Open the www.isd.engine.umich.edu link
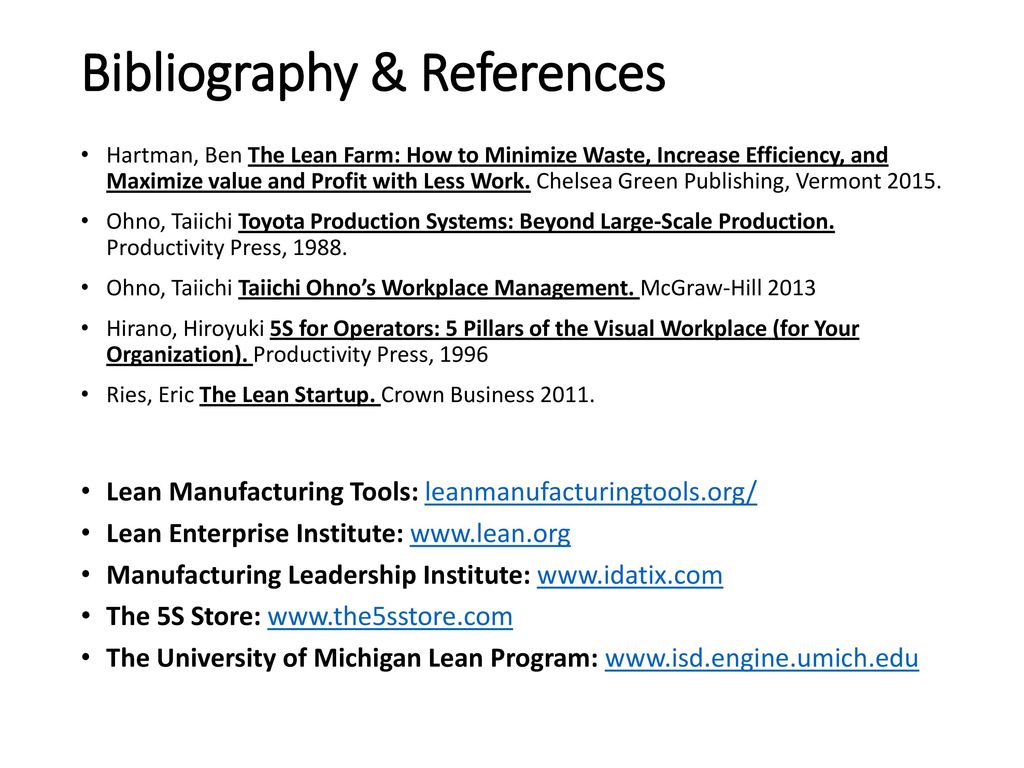Image resolution: width=1024 pixels, height=768 pixels. point(761,658)
